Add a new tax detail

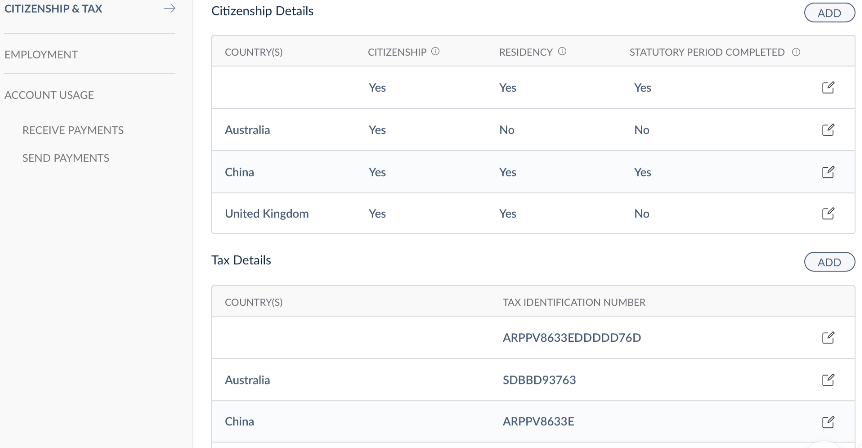click(829, 262)
